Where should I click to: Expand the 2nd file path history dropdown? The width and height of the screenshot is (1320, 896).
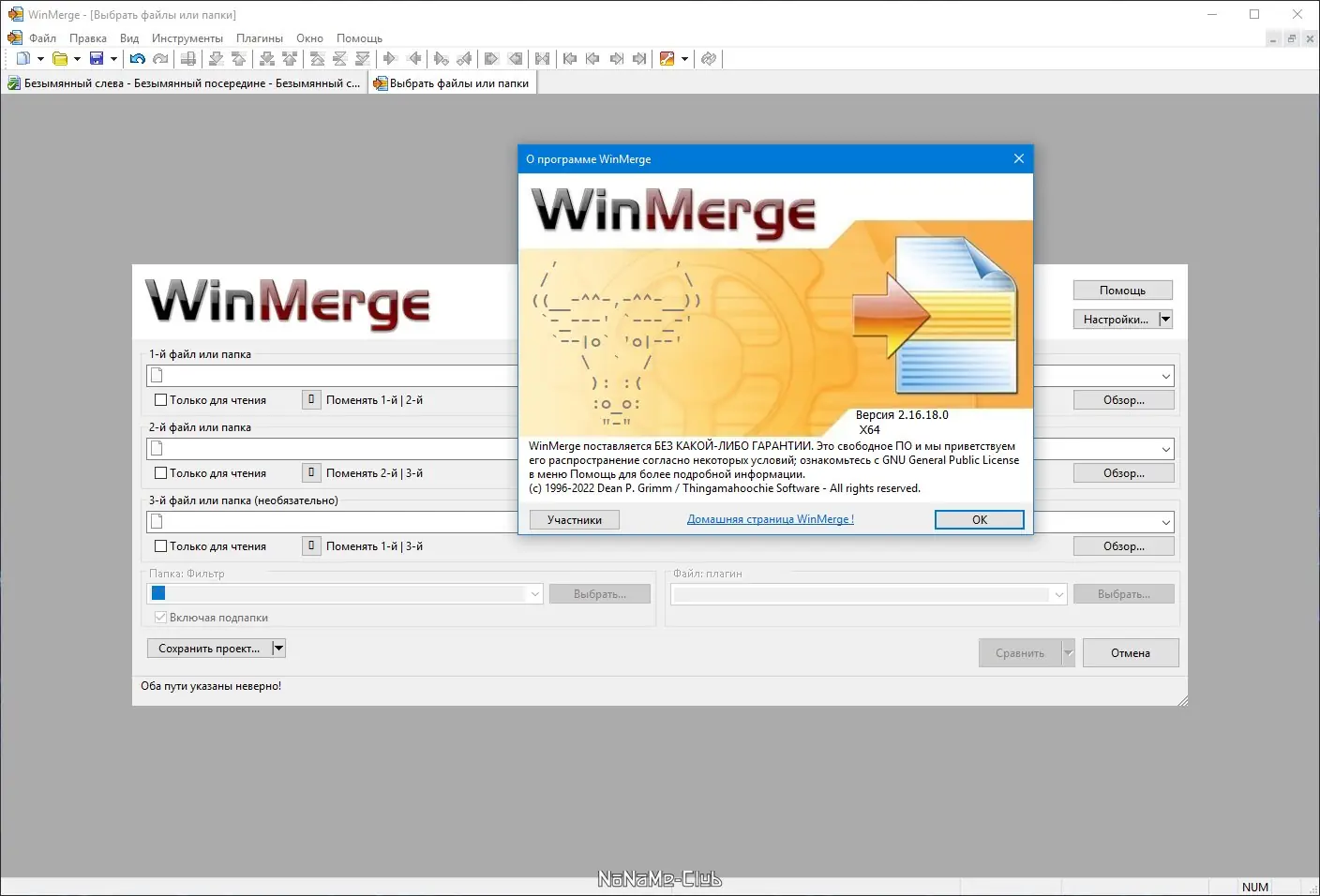coord(1166,450)
